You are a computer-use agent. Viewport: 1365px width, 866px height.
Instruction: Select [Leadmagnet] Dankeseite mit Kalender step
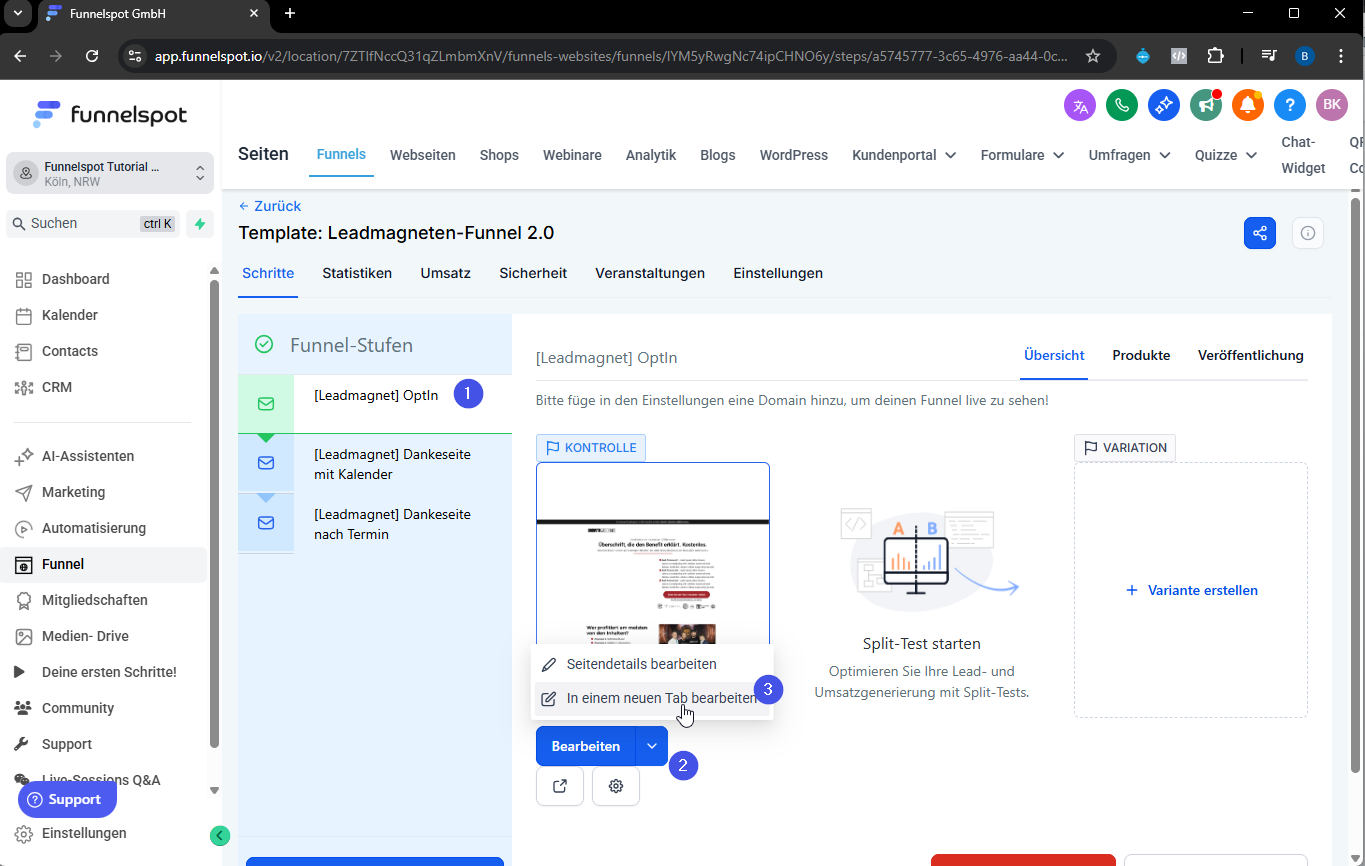coord(375,464)
